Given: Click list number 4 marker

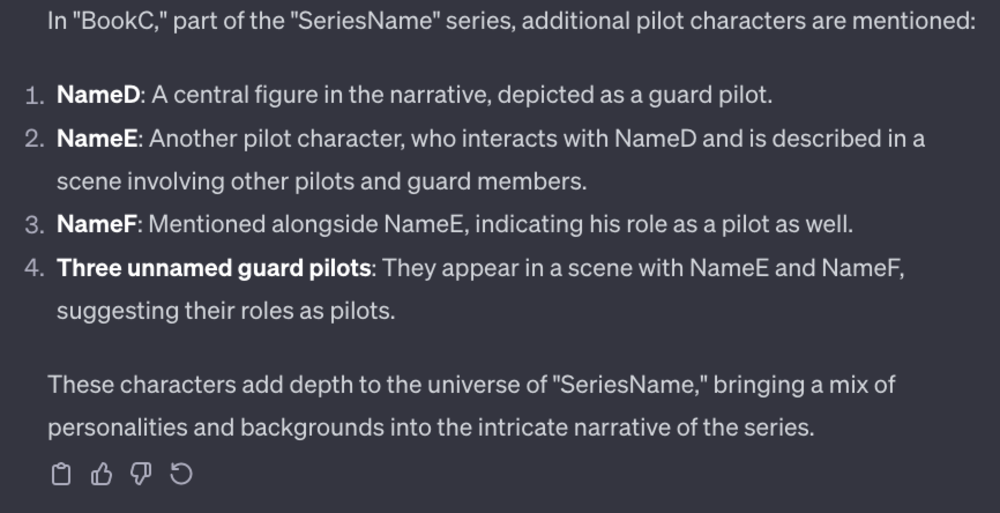Looking at the screenshot, I should coord(34,268).
